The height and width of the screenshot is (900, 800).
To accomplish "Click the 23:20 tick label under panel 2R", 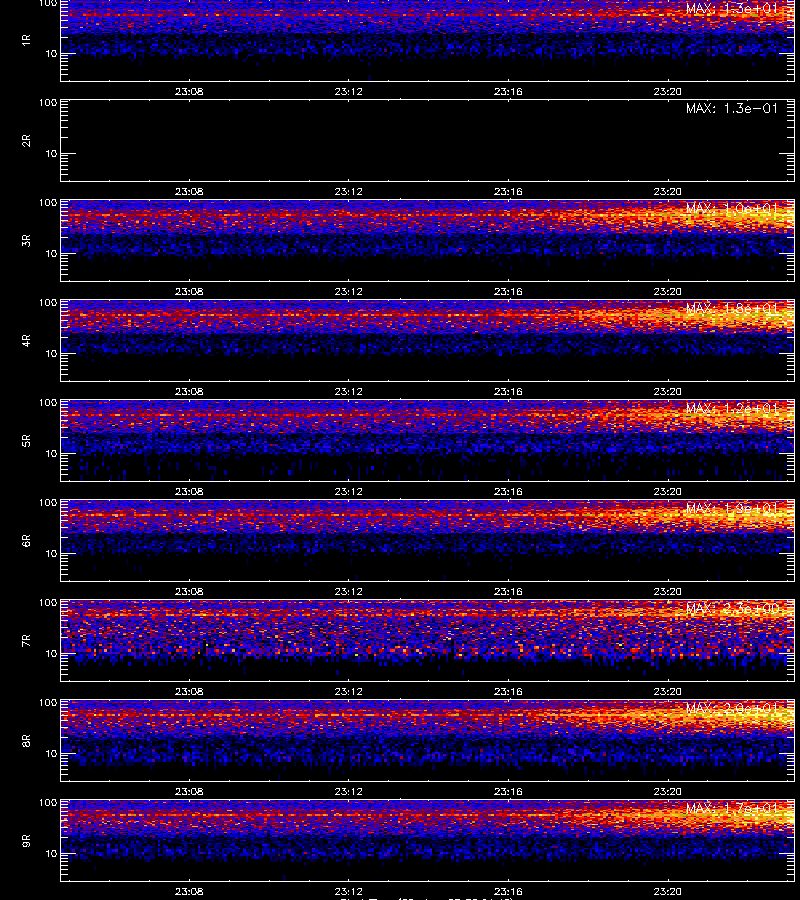I will tap(667, 191).
